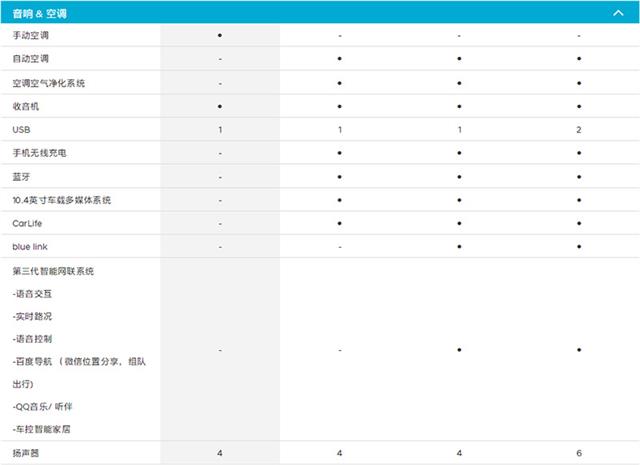This screenshot has width=640, height=465.
Task: Click the 空调空气净化系统 row label
Action: tap(48, 83)
